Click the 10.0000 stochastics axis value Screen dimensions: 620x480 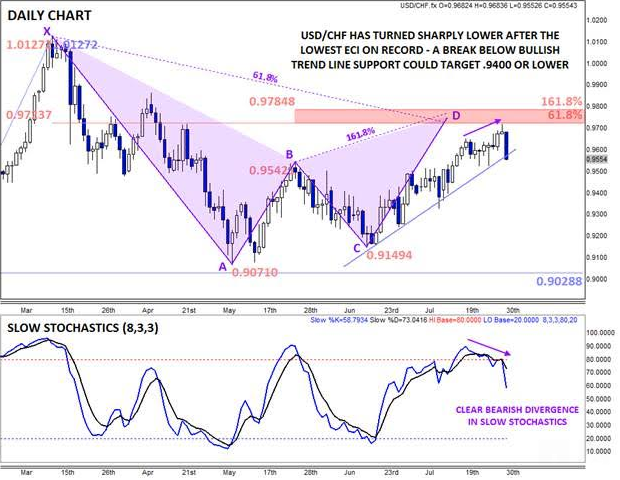point(599,452)
